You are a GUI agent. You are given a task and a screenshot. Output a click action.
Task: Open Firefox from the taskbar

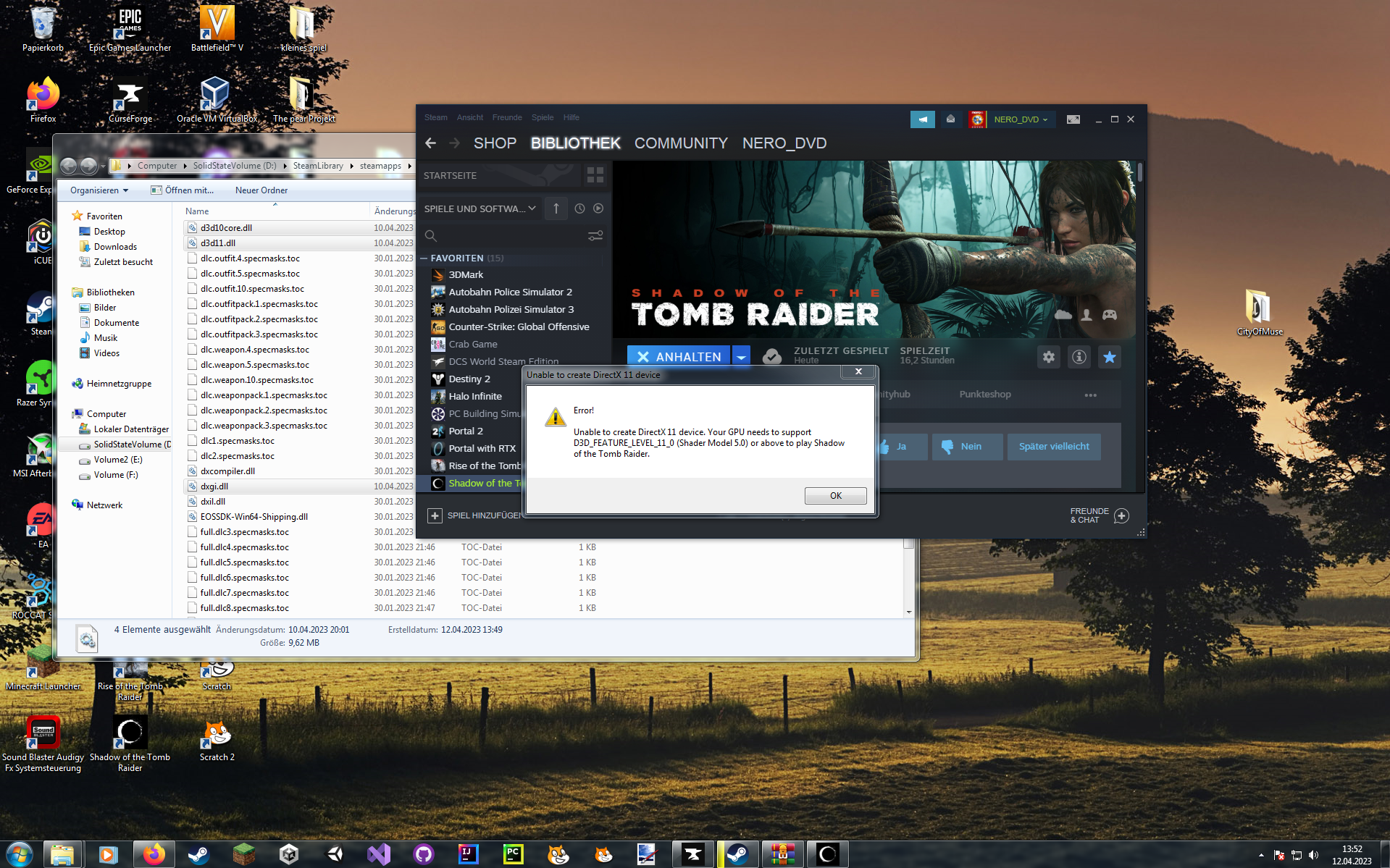click(x=154, y=854)
